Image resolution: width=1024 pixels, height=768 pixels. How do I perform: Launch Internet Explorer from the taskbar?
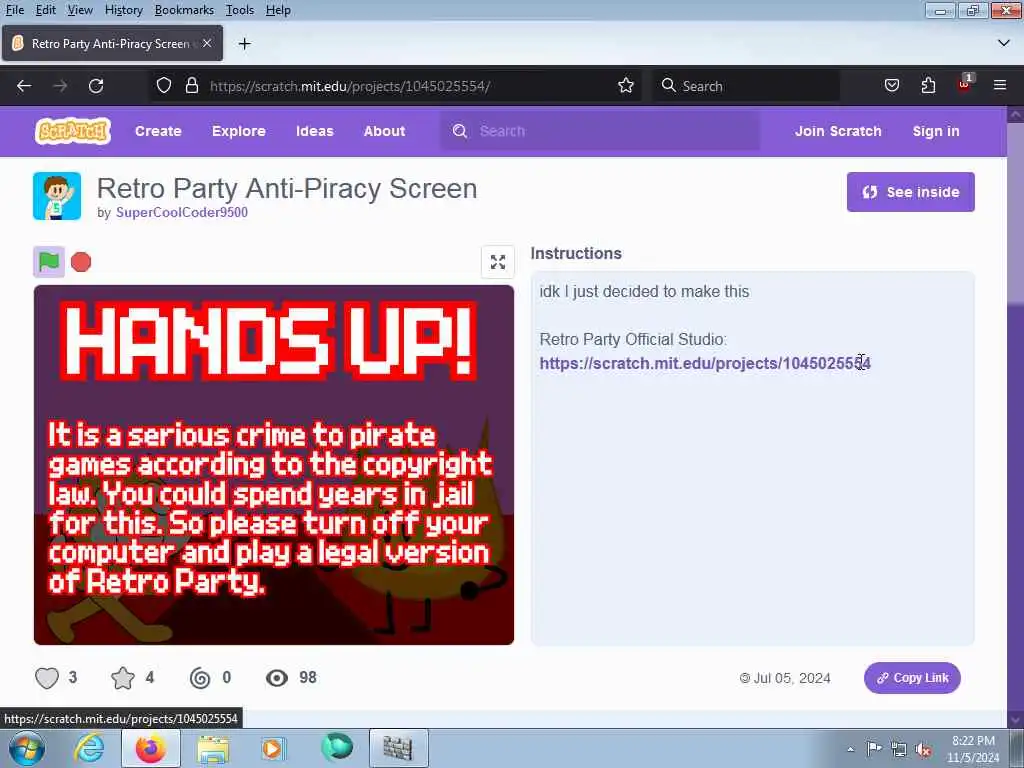click(x=89, y=748)
